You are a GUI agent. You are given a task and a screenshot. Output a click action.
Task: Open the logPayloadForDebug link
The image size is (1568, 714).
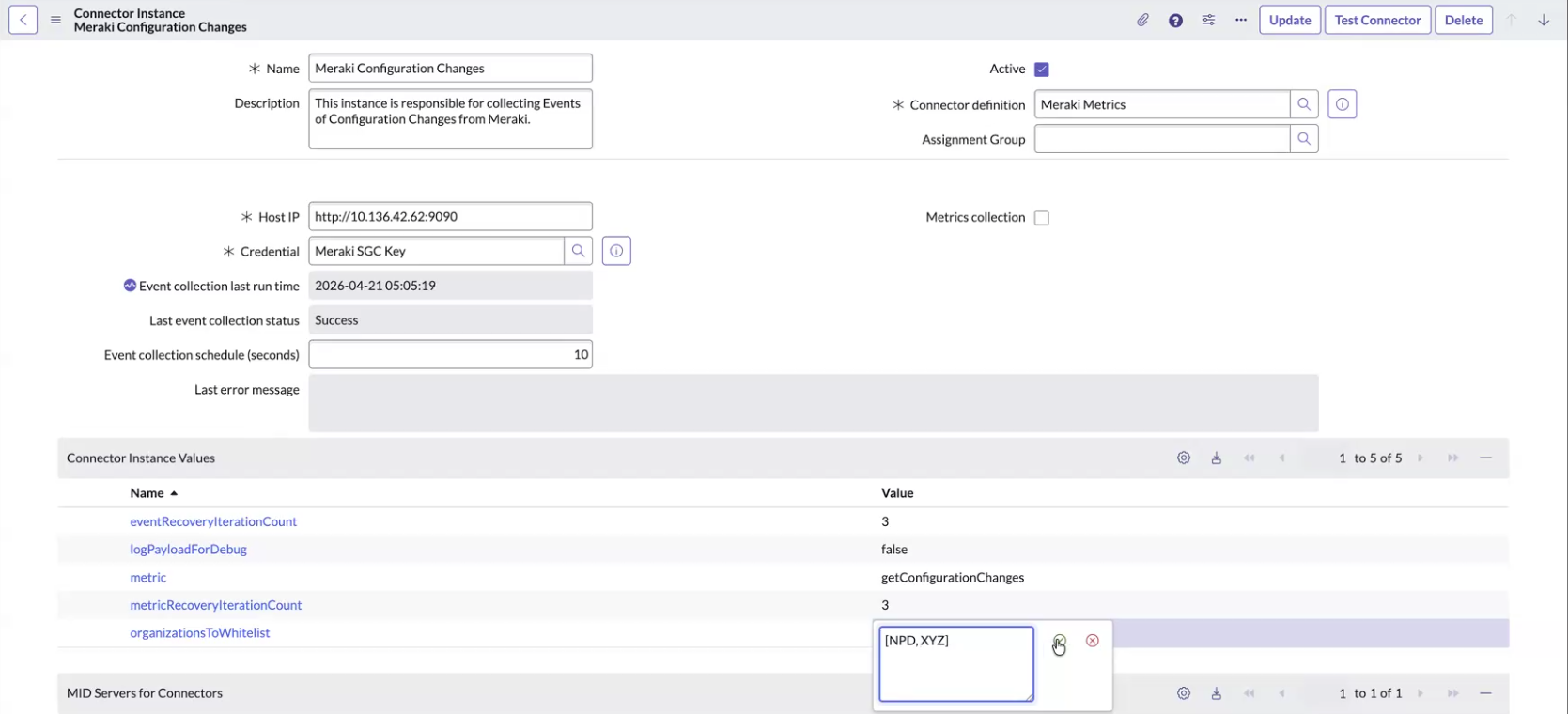click(x=188, y=550)
